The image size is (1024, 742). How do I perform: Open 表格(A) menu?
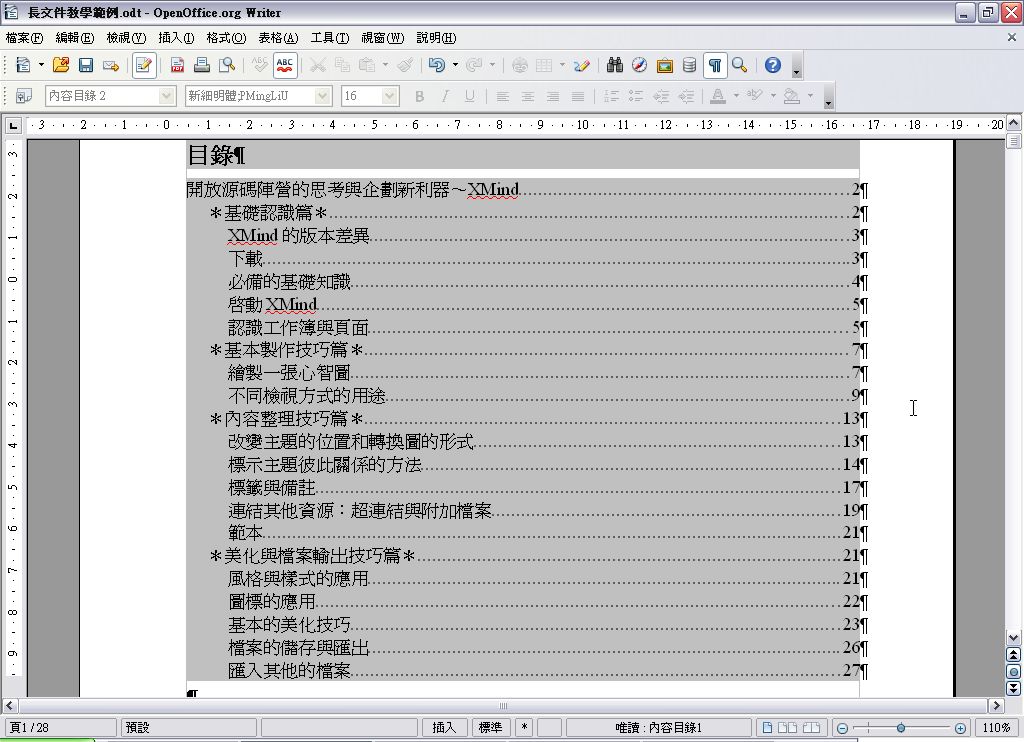click(278, 38)
